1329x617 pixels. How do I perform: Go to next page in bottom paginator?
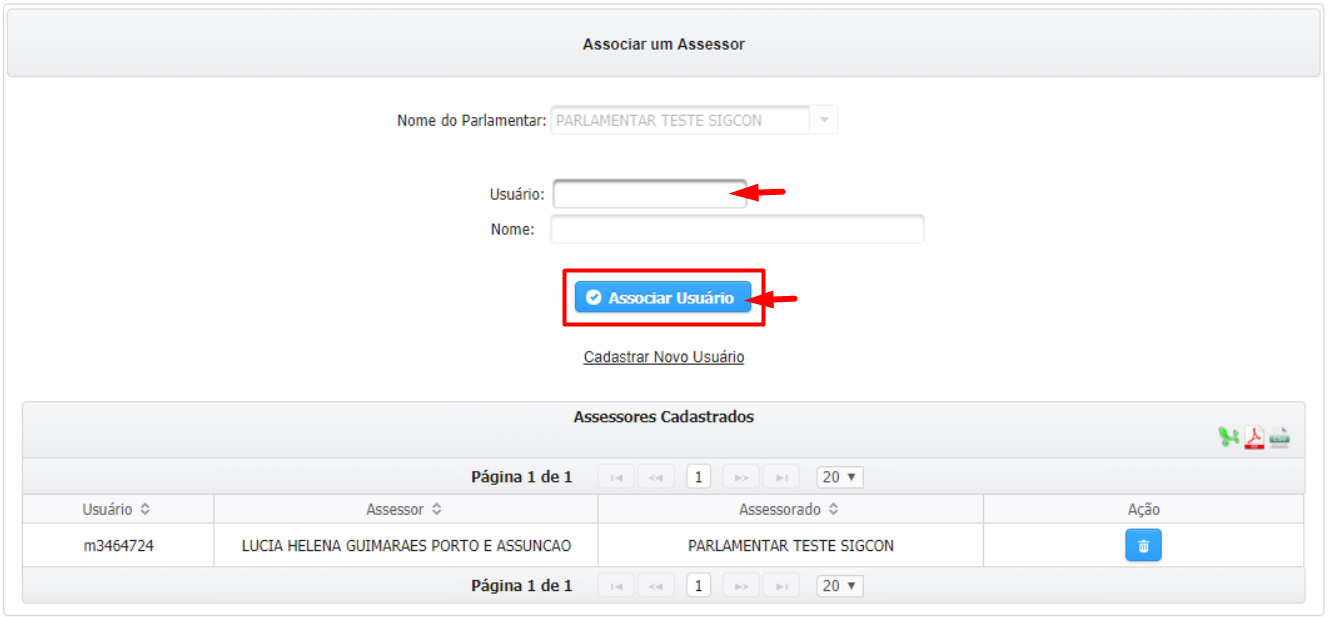[741, 586]
